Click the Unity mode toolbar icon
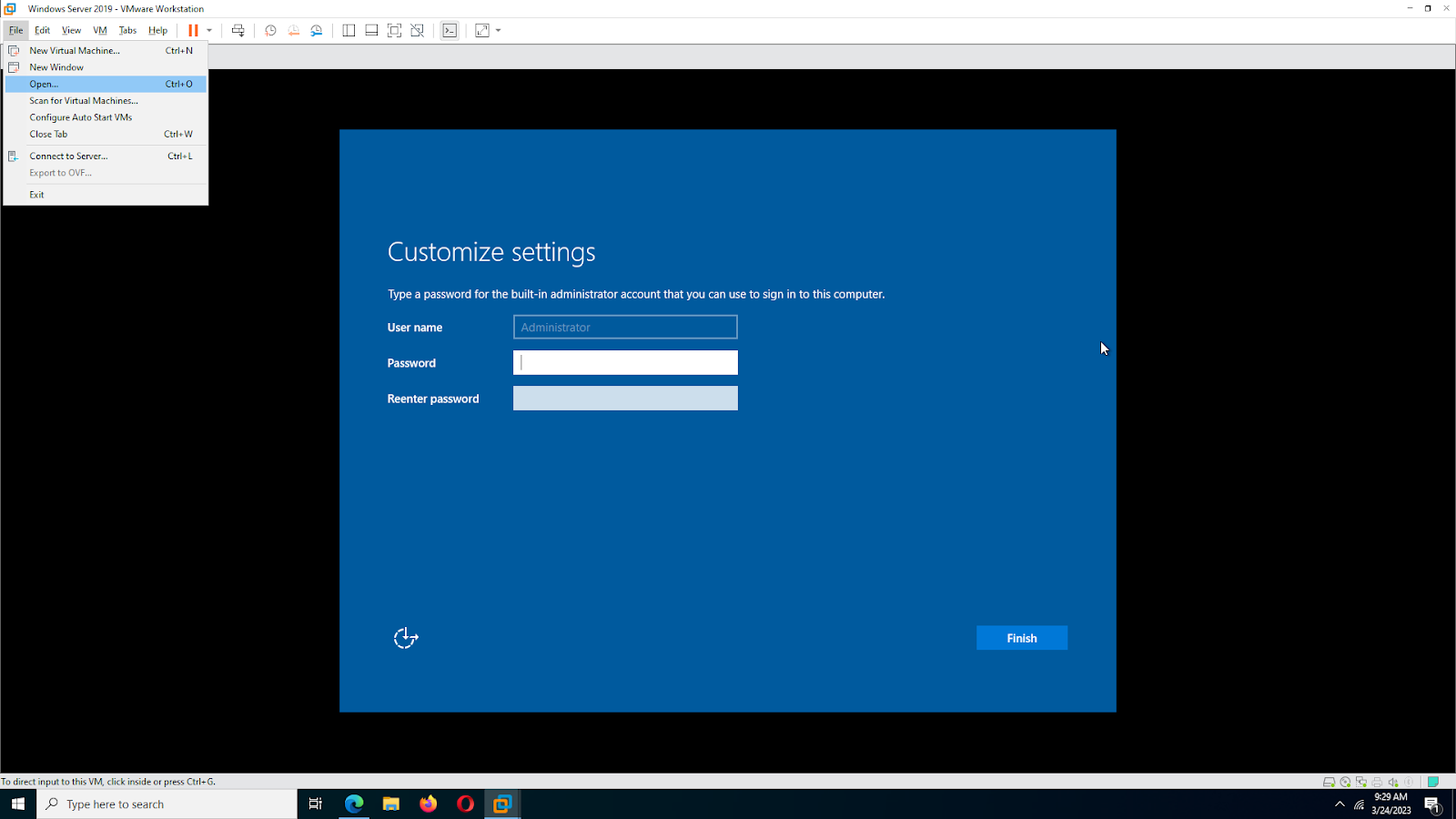The height and width of the screenshot is (819, 1456). (x=417, y=30)
